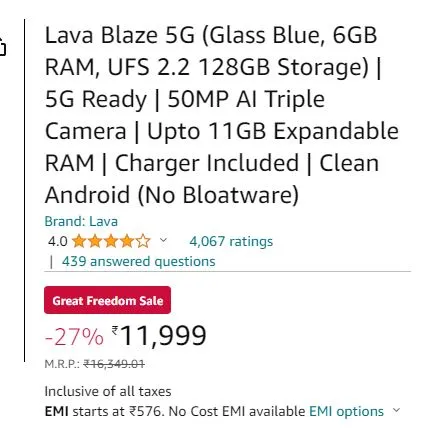
Task: Expand the chevron next to EMI options
Action: pyautogui.click(x=396, y=410)
